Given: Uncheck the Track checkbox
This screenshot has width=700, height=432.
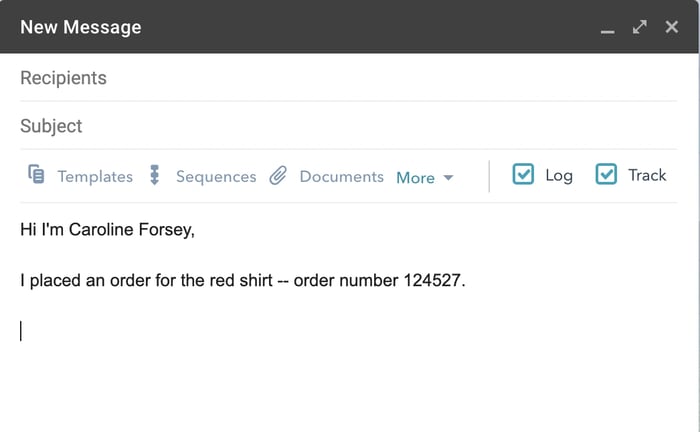Looking at the screenshot, I should (x=606, y=175).
